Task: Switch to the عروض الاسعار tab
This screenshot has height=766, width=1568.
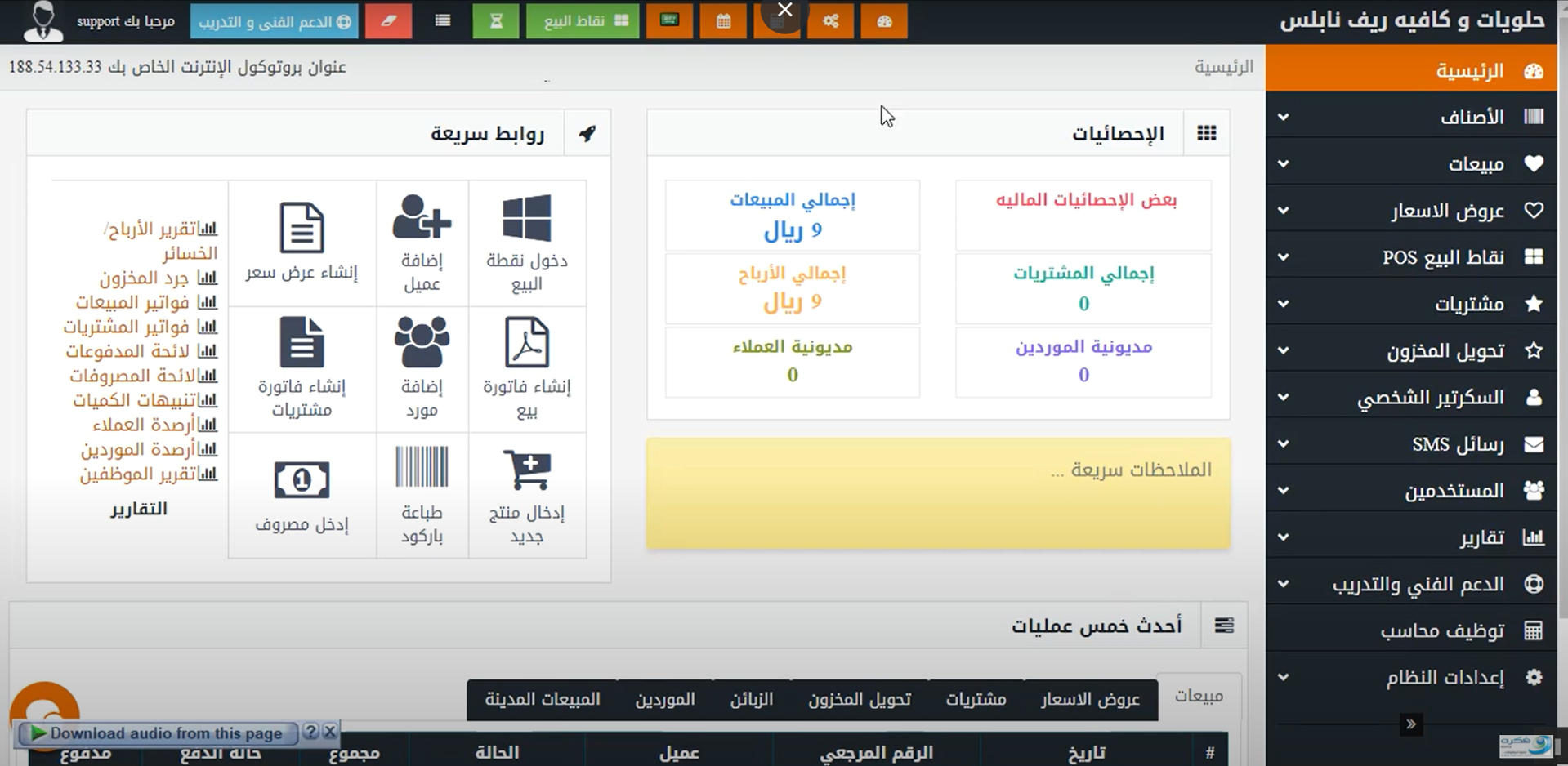Action: 1090,700
